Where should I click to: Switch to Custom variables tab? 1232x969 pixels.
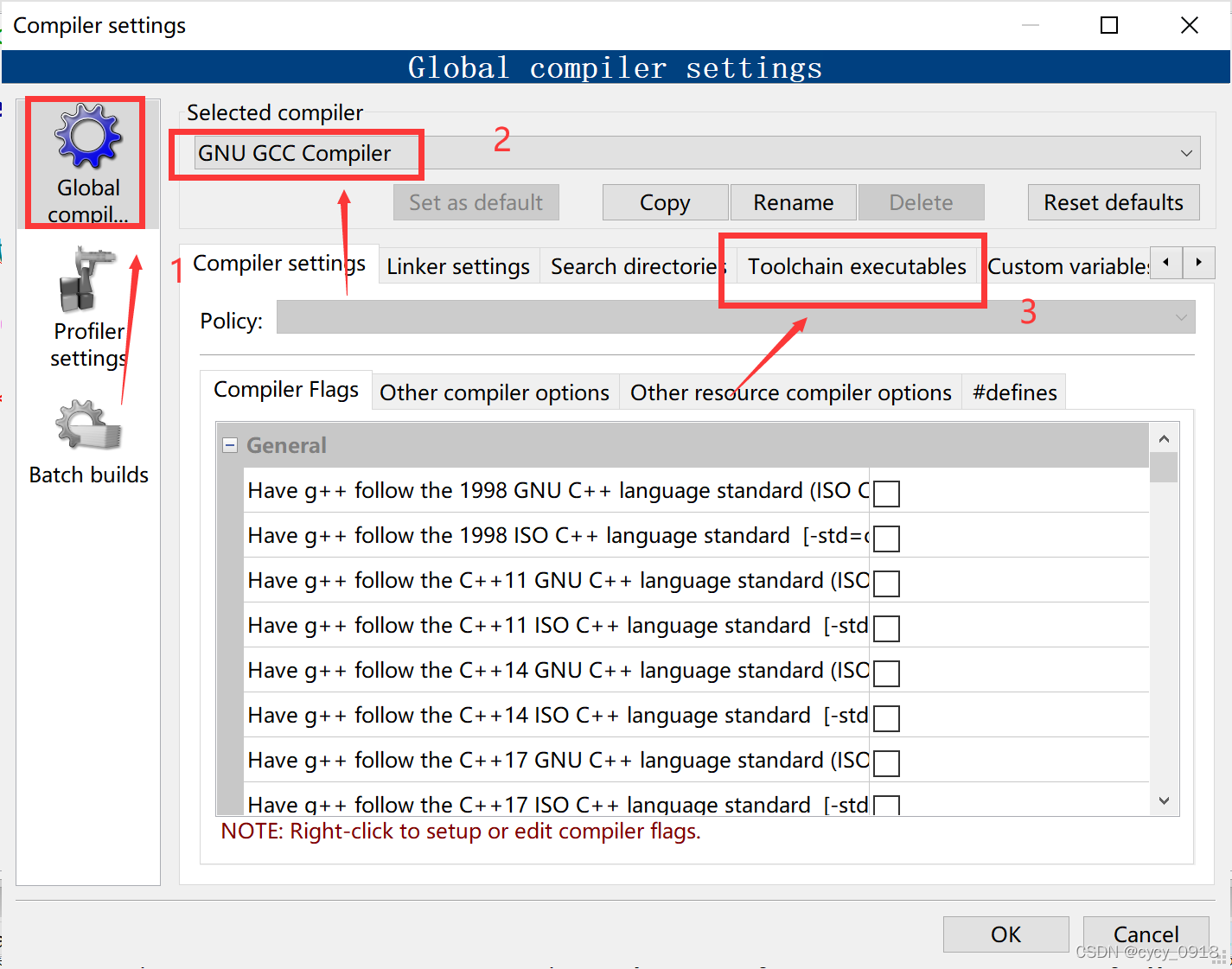[1069, 266]
